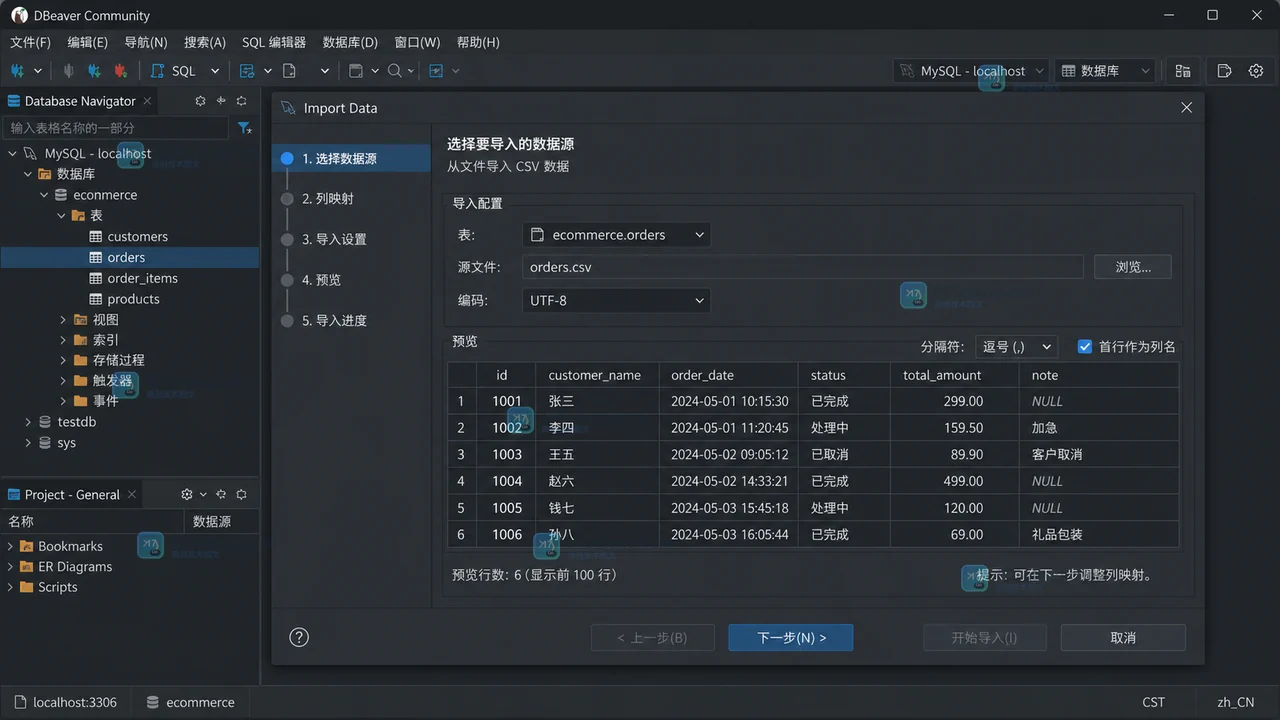The height and width of the screenshot is (720, 1280).
Task: Click the 源文件 orders.csv field
Action: [803, 267]
